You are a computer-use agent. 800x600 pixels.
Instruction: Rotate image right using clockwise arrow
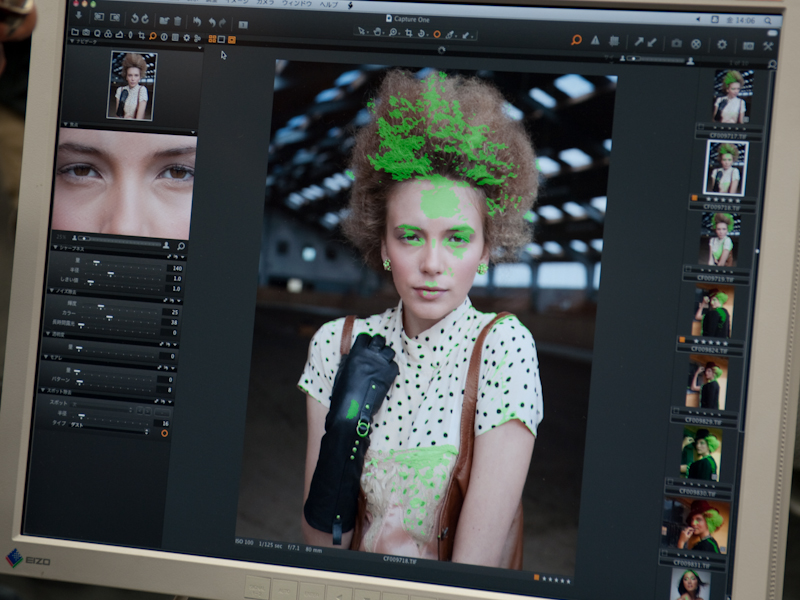pyautogui.click(x=145, y=19)
